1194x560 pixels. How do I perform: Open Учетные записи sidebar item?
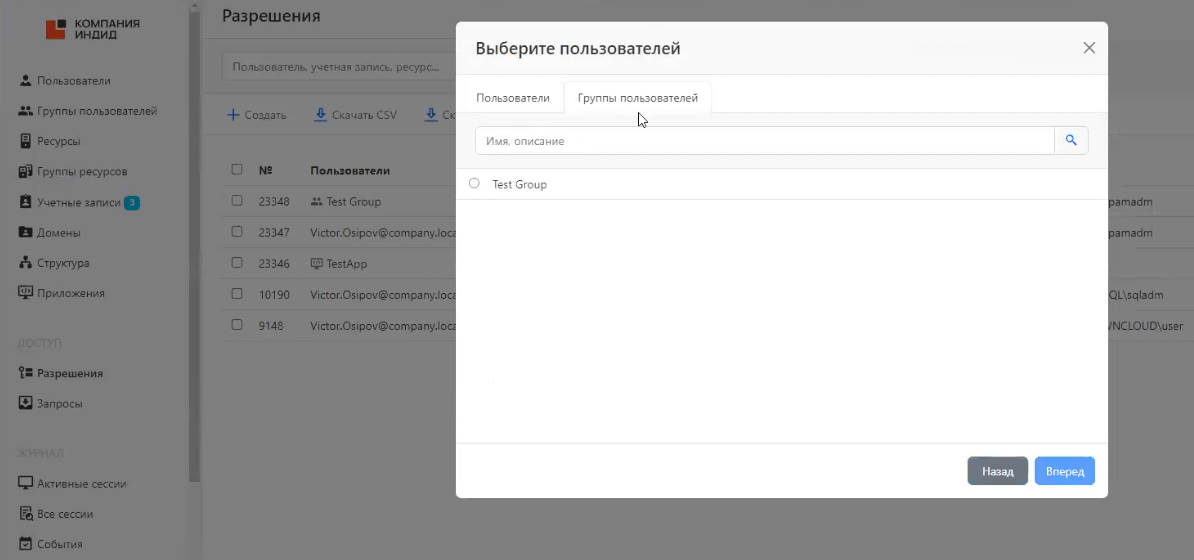[77, 203]
